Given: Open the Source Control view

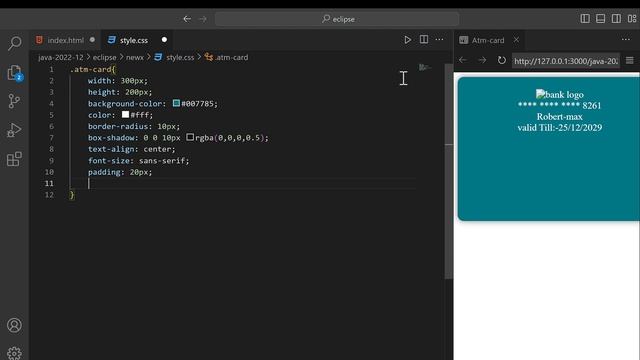Looking at the screenshot, I should [x=14, y=101].
